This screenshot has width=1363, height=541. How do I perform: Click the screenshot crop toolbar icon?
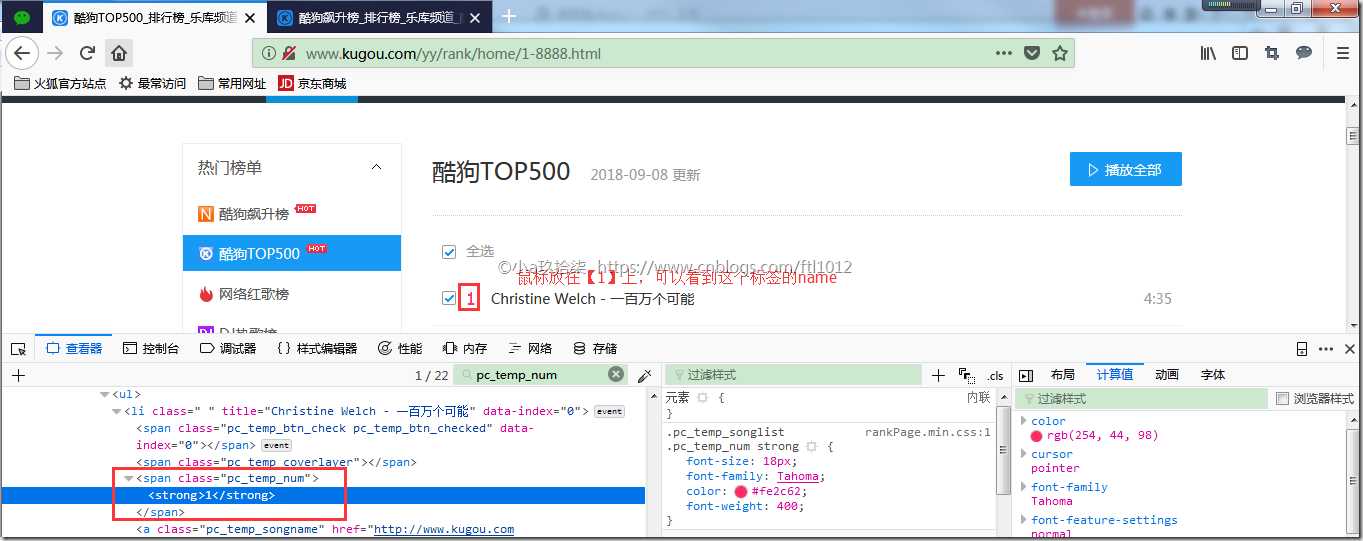click(1272, 53)
